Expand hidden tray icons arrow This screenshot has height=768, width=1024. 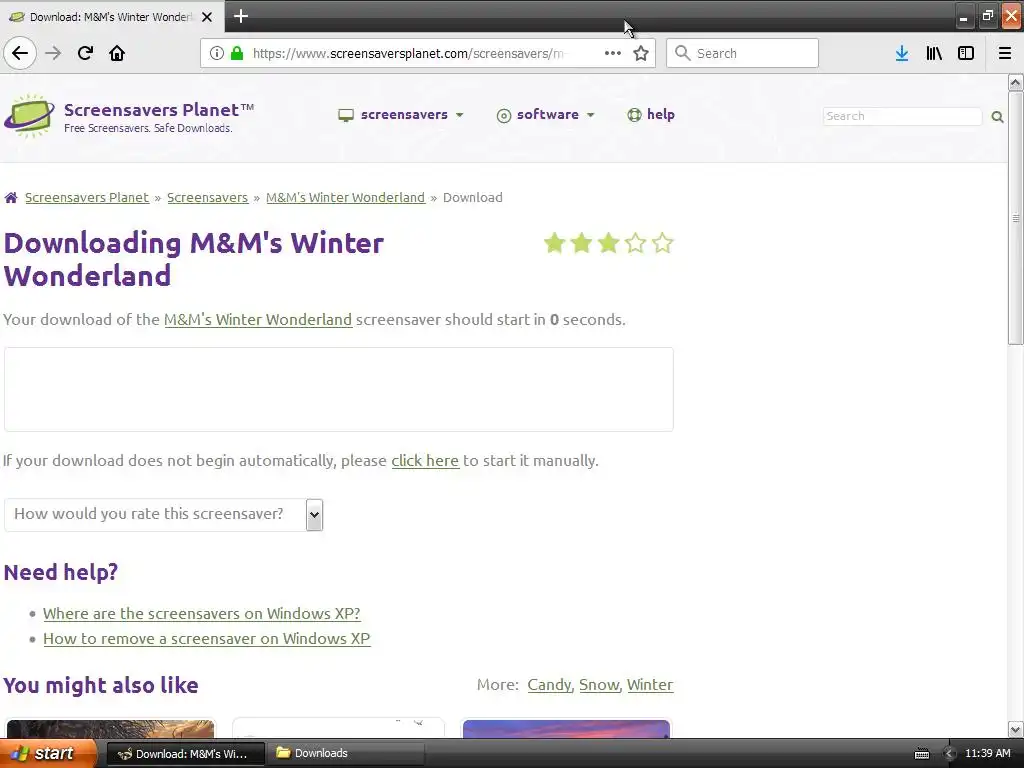949,754
